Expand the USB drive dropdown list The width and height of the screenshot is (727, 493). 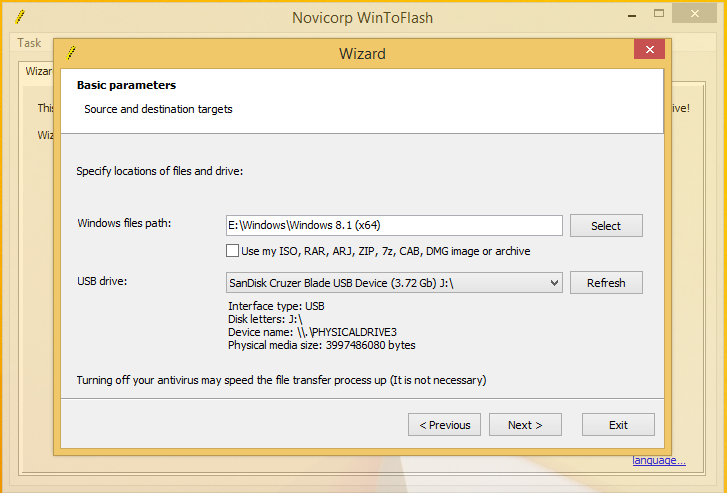554,283
